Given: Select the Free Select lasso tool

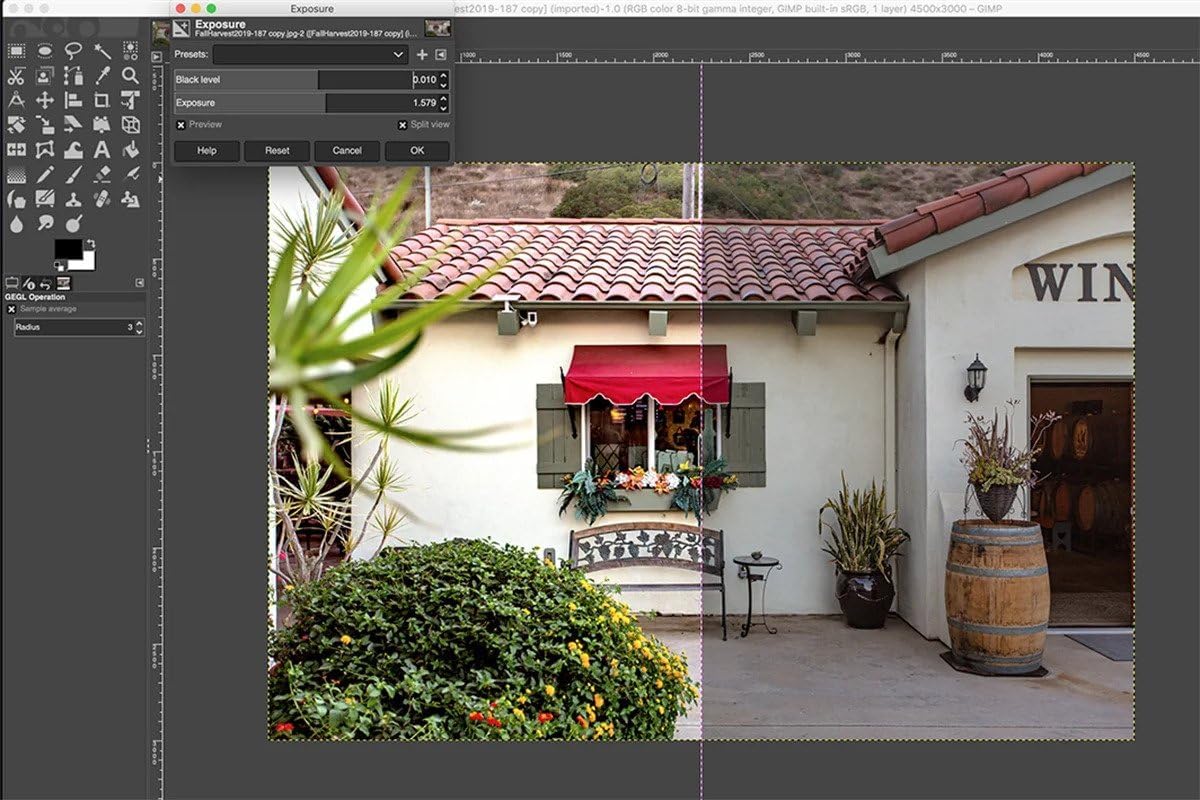Looking at the screenshot, I should [73, 50].
